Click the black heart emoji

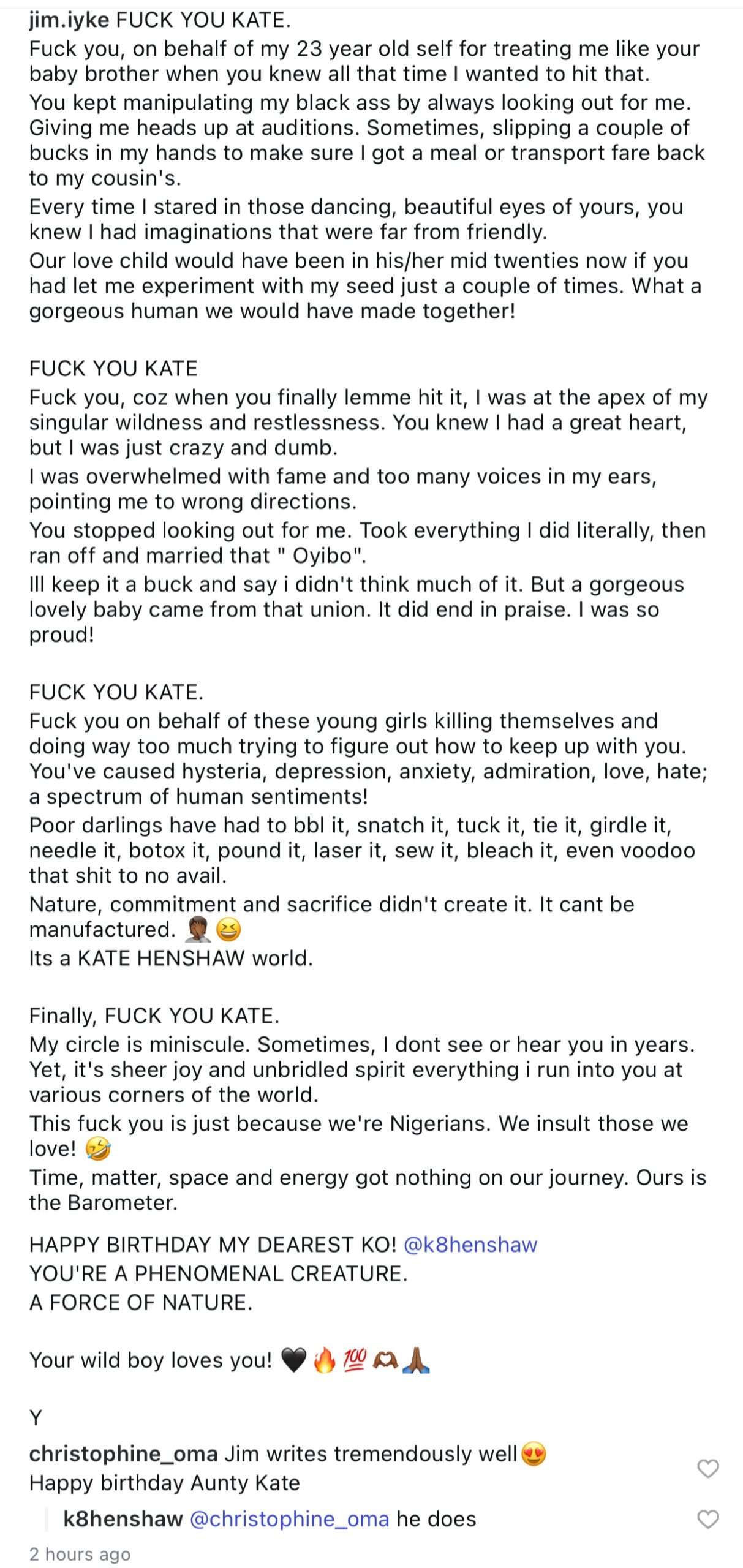tap(293, 1360)
